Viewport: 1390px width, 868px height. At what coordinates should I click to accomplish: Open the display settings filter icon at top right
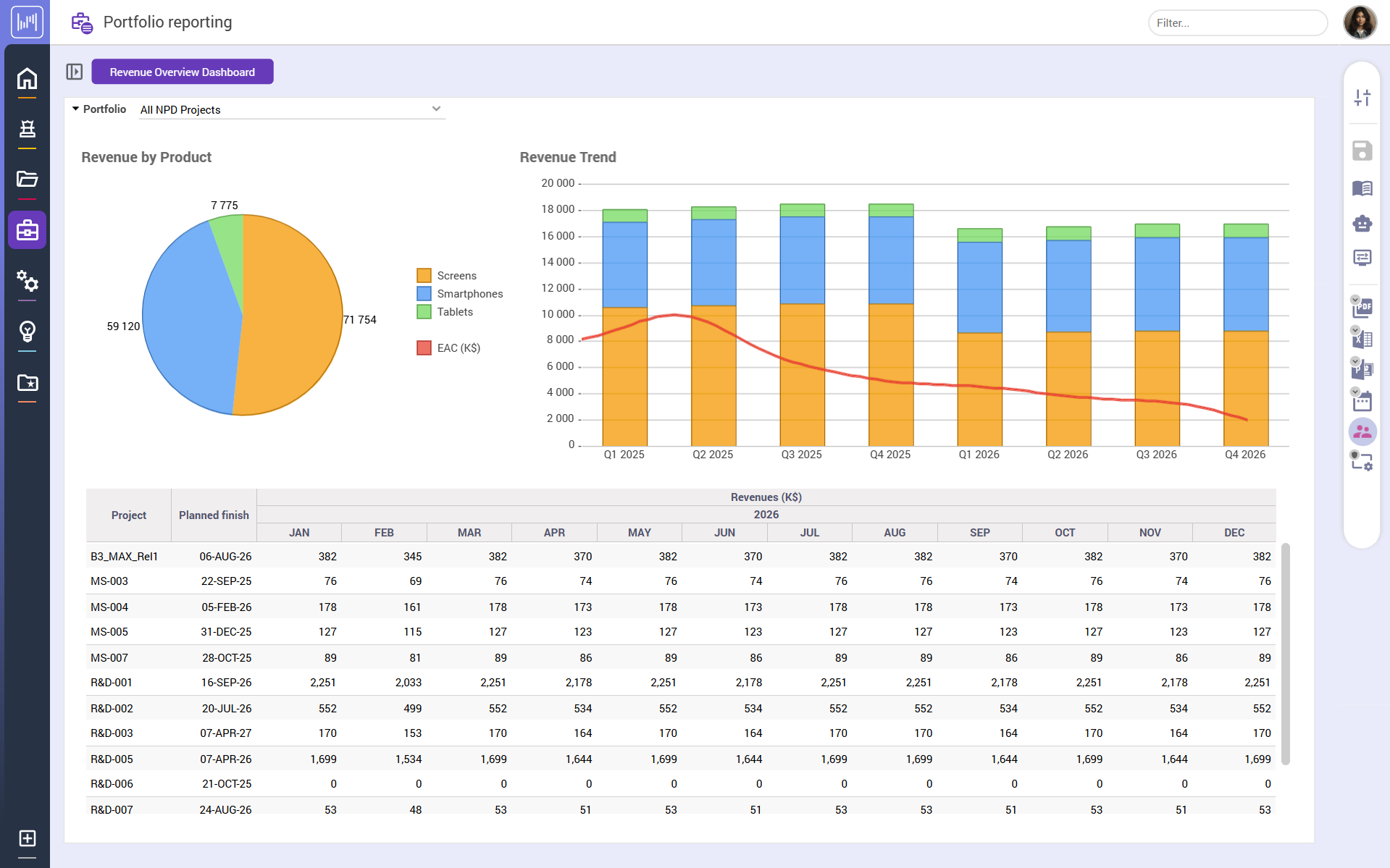[x=1362, y=96]
